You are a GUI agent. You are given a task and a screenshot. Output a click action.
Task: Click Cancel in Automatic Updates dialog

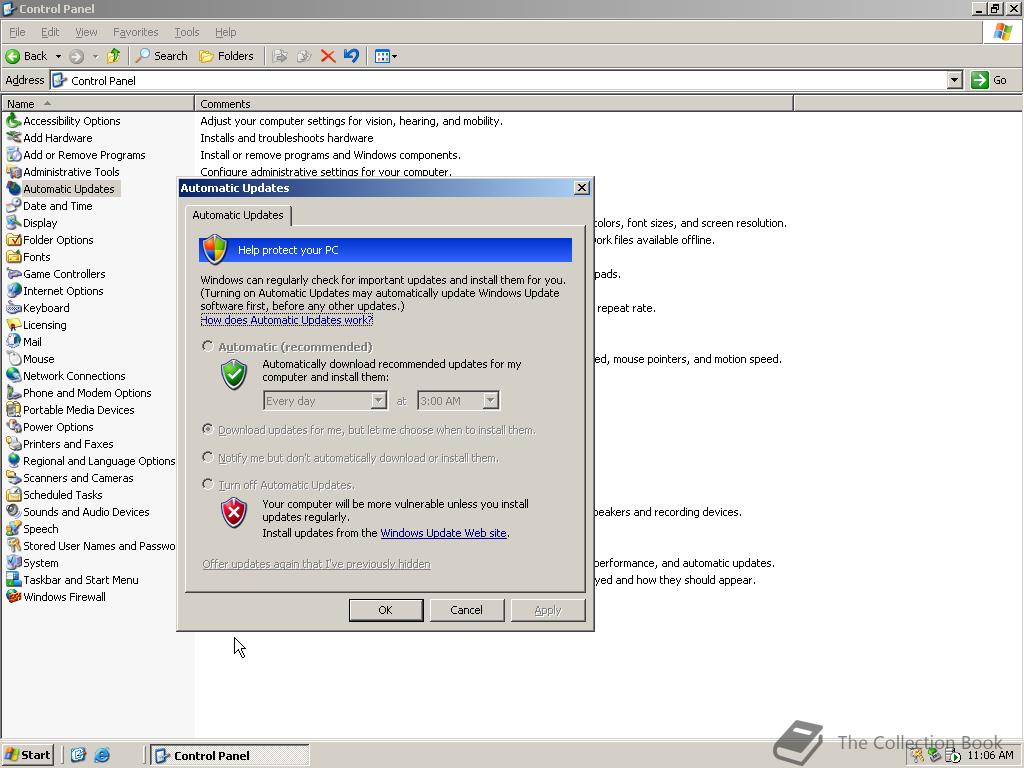[466, 610]
